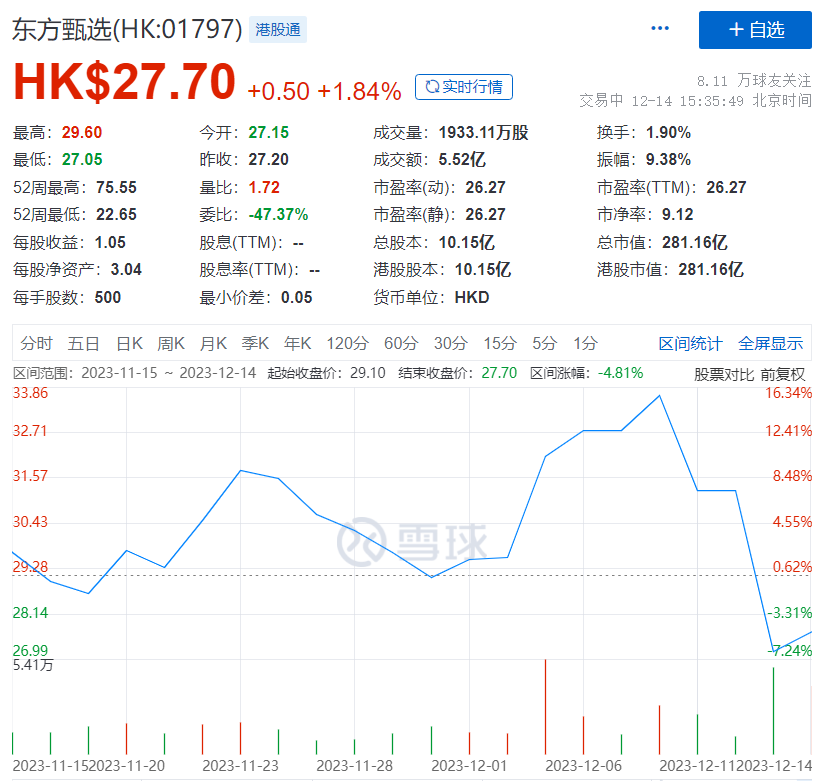This screenshot has height=781, width=830.
Task: Select the 30分 interval tab
Action: (450, 344)
